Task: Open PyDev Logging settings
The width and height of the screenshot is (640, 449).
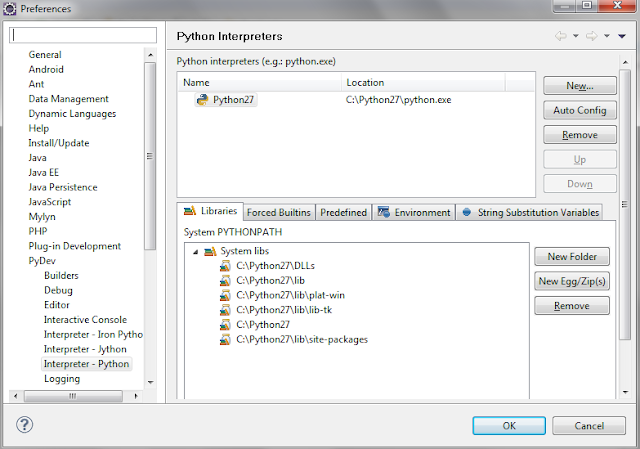Action: click(62, 378)
